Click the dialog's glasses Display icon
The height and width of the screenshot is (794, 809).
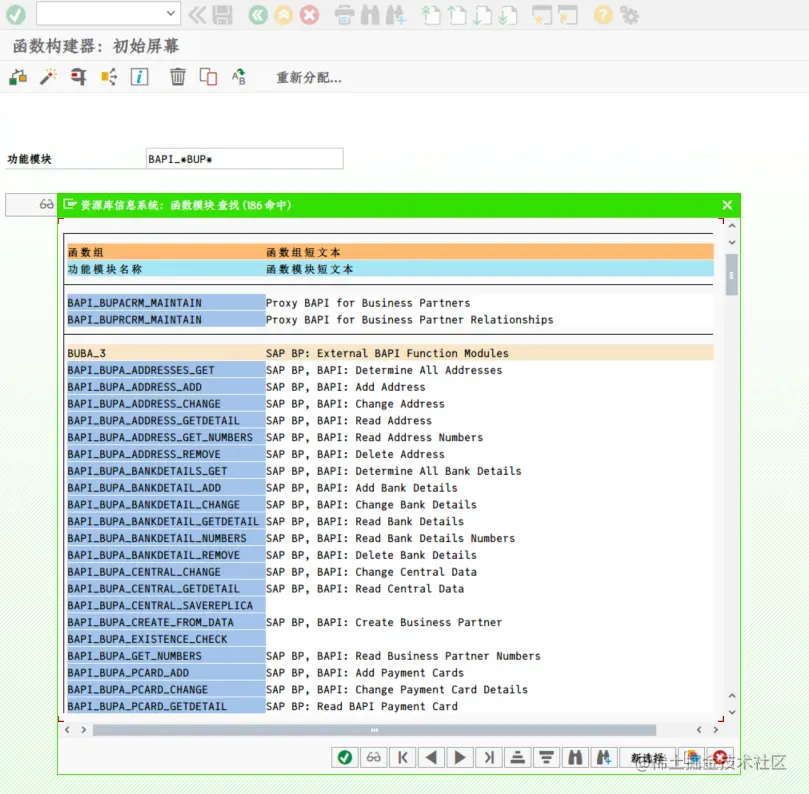[x=374, y=757]
